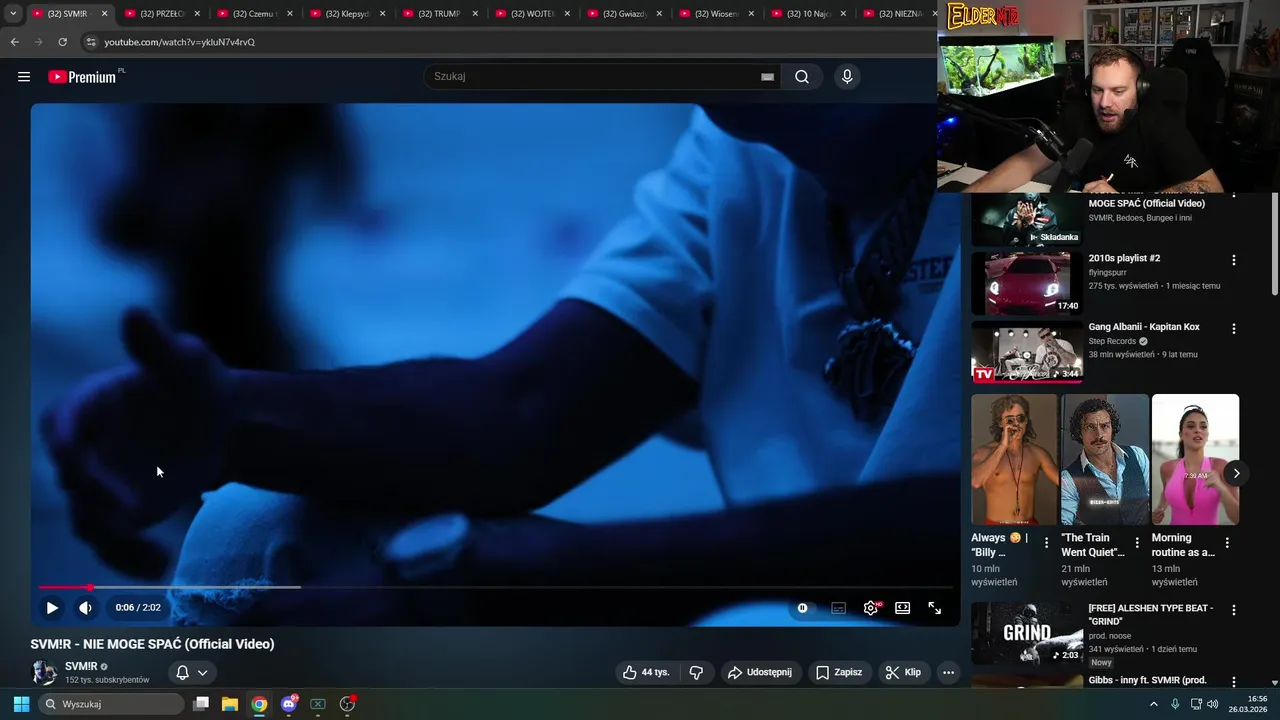Open Gibbs - inny ft. SVM!R title
The image size is (1280, 720).
pos(1148,680)
